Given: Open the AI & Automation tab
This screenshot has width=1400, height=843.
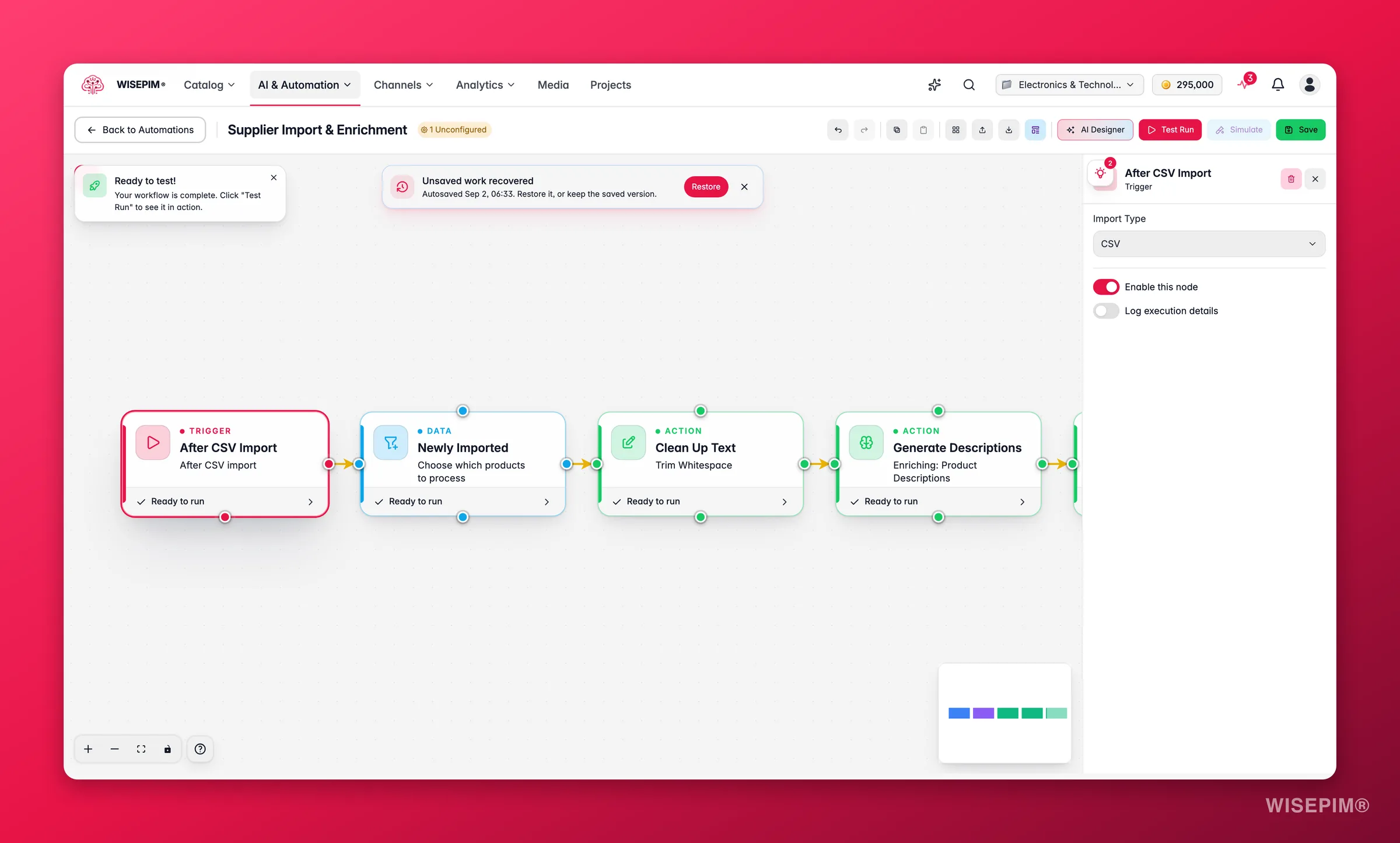Looking at the screenshot, I should pos(304,85).
